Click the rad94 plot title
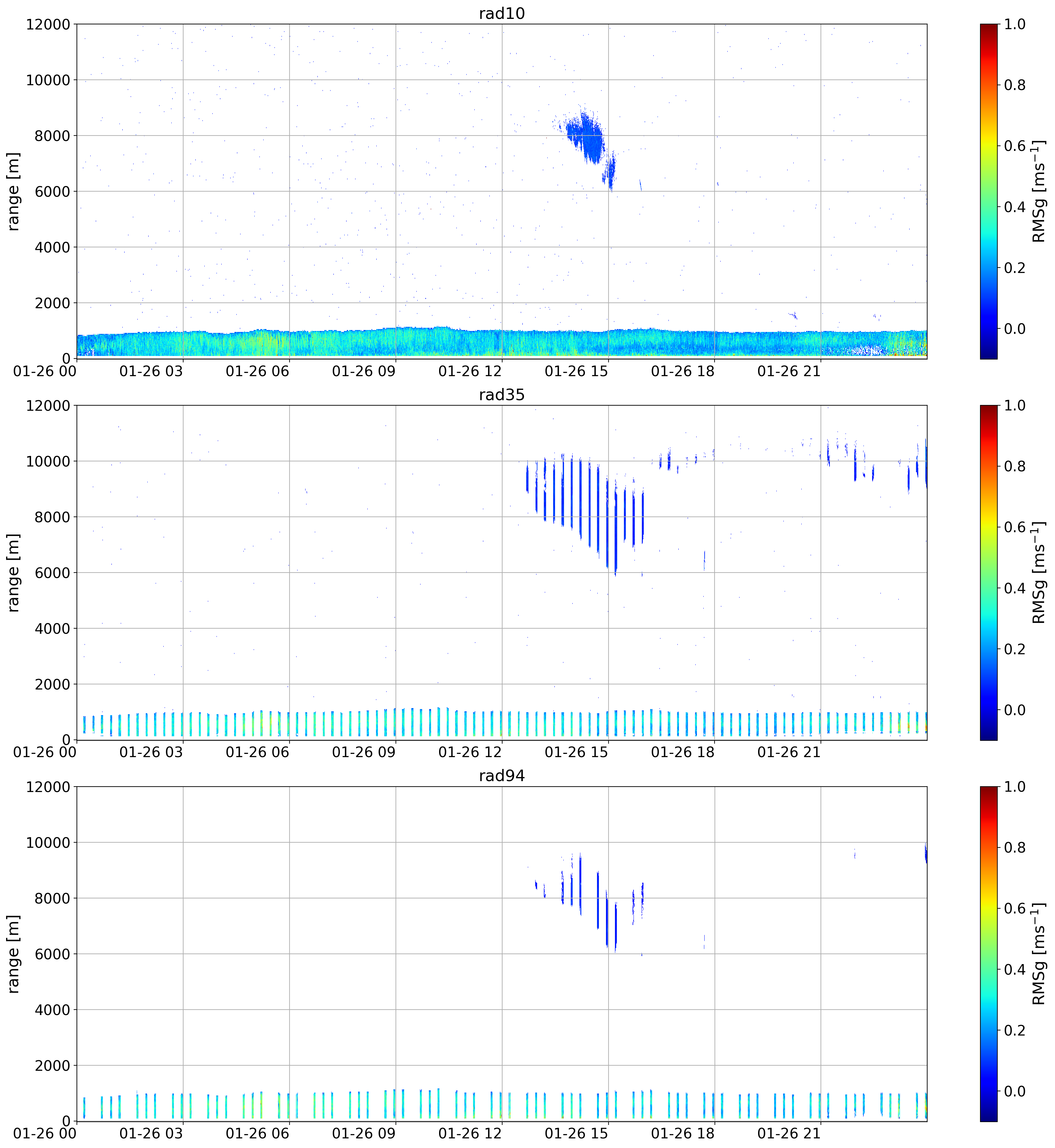 point(501,776)
